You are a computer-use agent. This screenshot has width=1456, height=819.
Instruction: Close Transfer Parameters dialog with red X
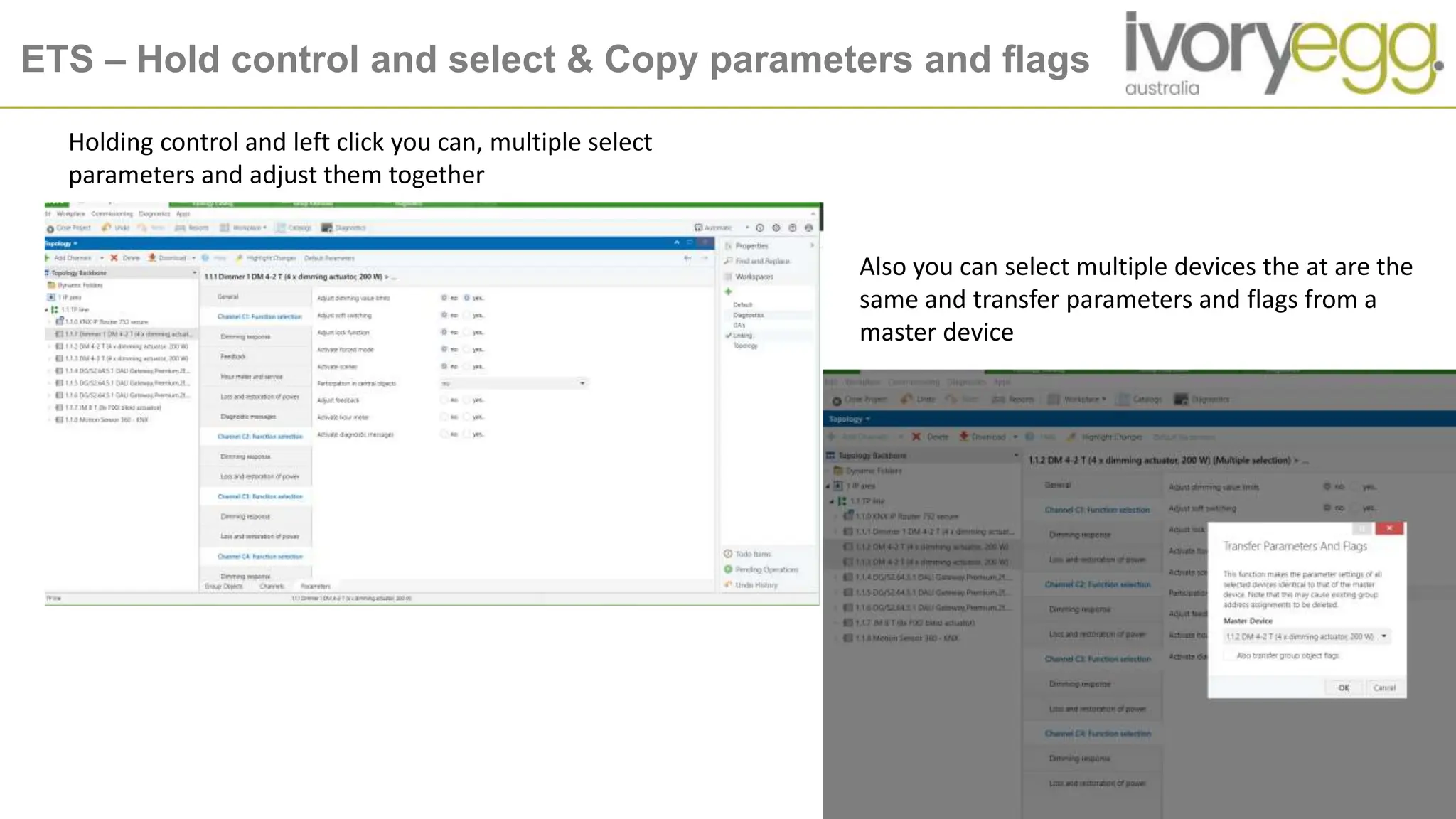click(1389, 528)
